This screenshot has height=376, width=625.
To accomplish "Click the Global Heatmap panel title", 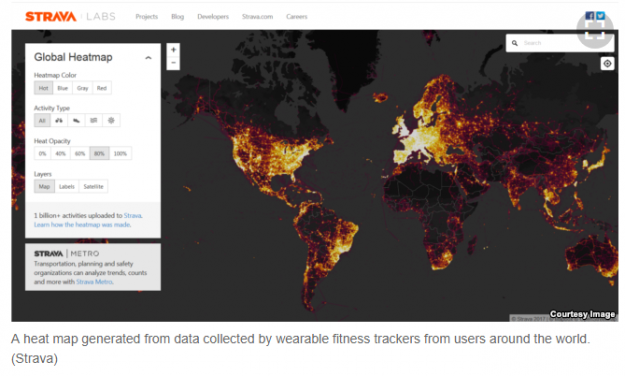I will (x=73, y=57).
